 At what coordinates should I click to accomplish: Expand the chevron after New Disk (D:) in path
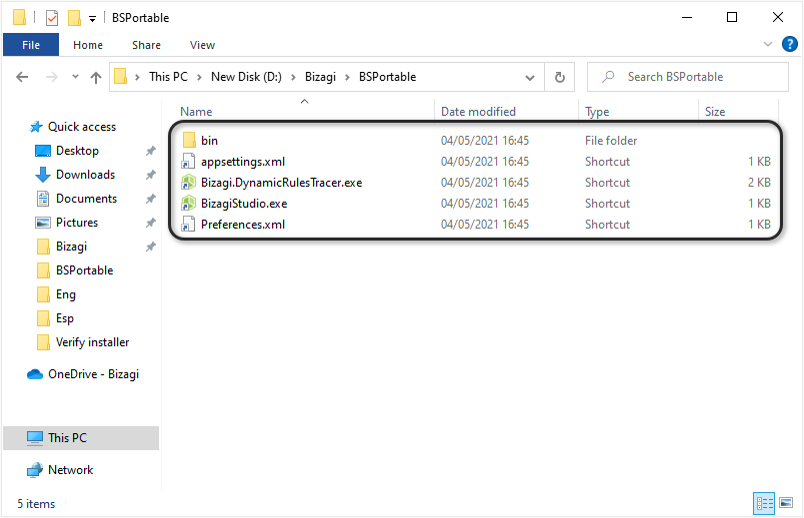click(293, 77)
